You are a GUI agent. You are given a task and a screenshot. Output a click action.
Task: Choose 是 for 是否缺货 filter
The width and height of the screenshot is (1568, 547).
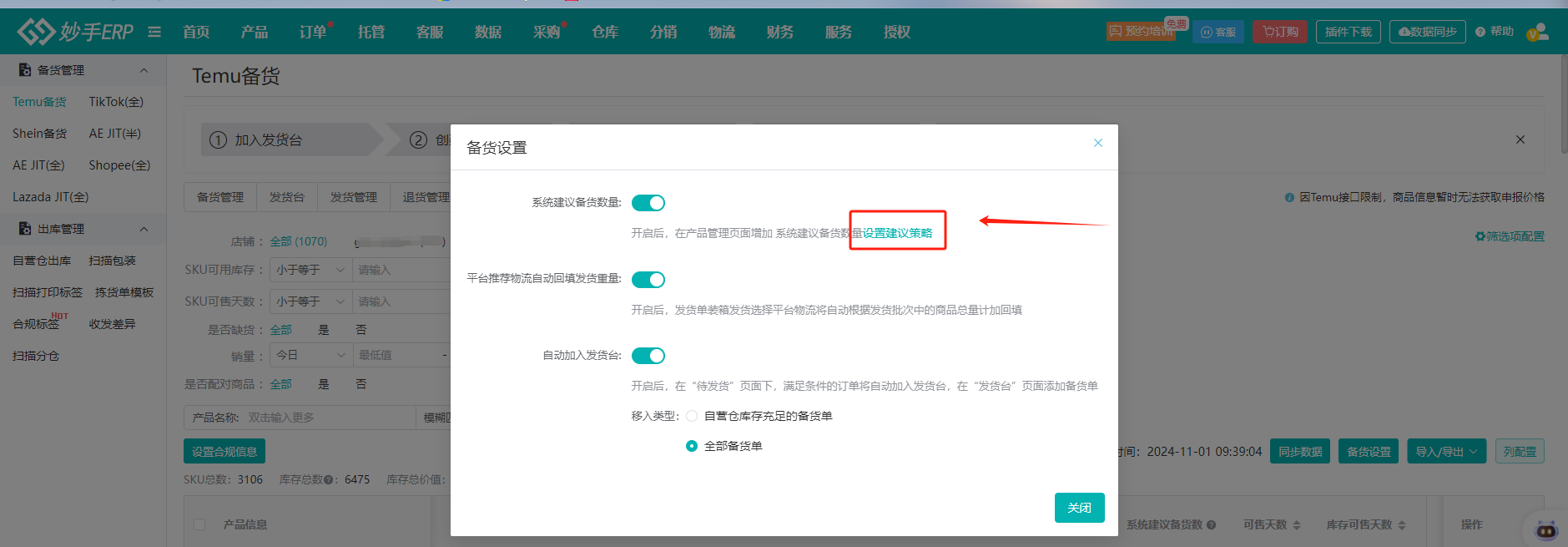(x=324, y=330)
